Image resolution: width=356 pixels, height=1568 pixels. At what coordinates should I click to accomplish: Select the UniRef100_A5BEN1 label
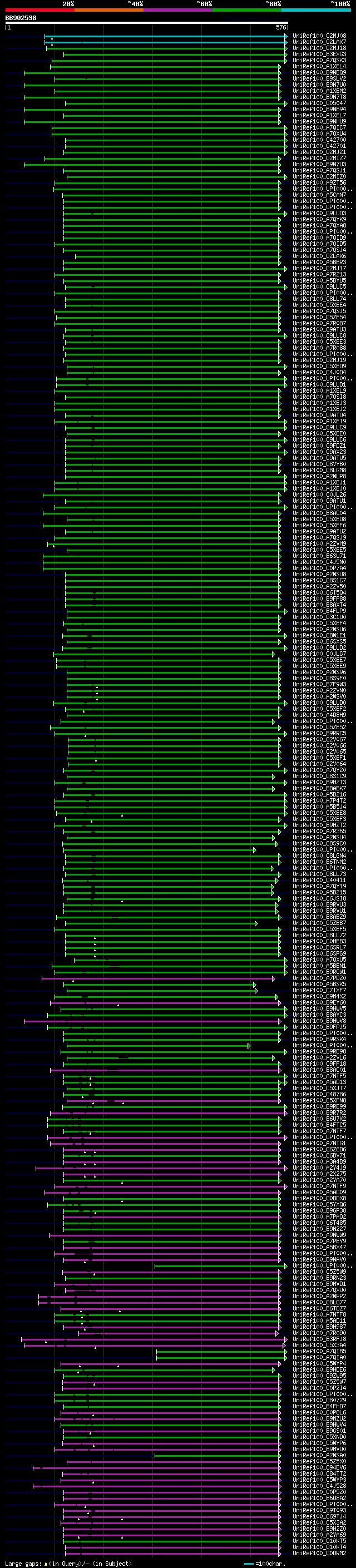coord(319,966)
